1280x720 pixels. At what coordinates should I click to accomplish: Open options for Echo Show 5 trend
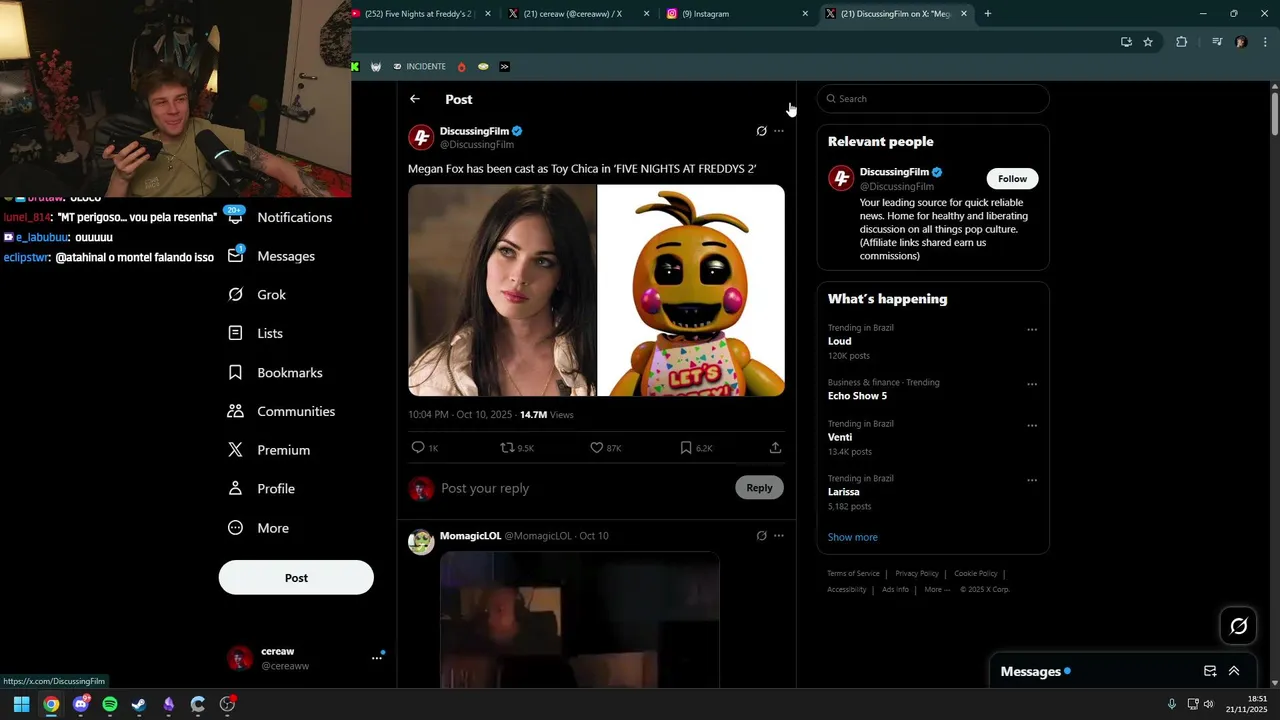tap(1032, 384)
